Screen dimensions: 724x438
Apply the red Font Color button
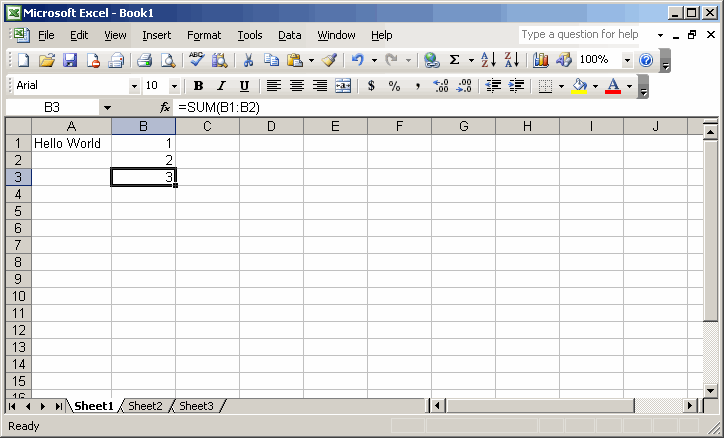(613, 86)
